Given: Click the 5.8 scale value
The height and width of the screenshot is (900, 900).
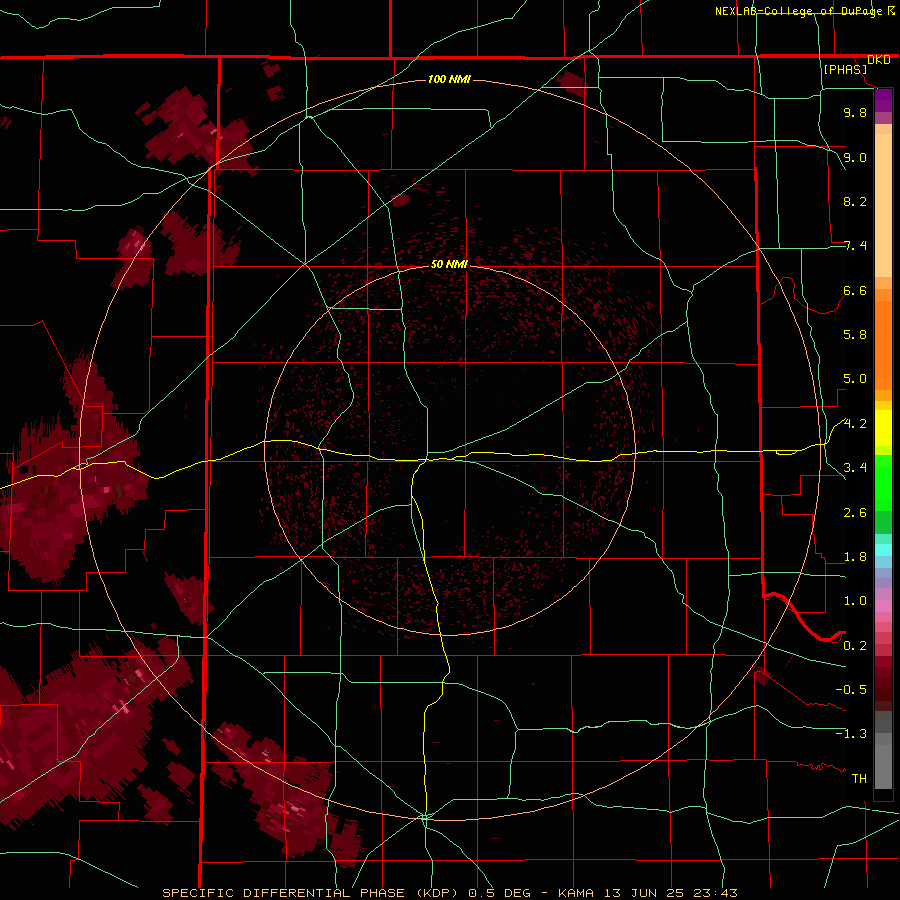Looking at the screenshot, I should (855, 335).
